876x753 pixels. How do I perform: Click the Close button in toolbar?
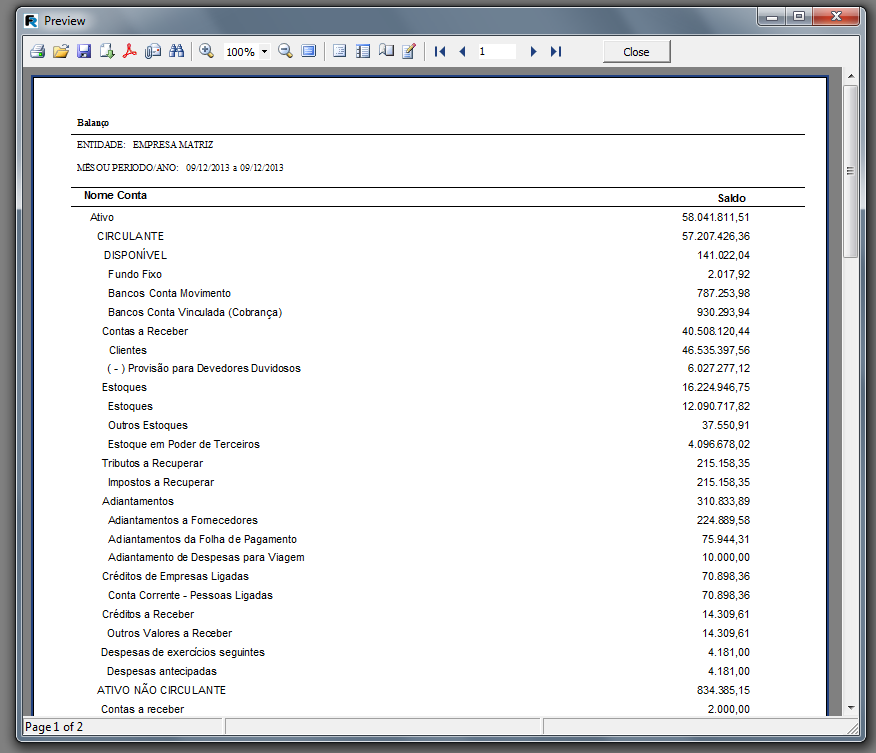click(x=636, y=52)
